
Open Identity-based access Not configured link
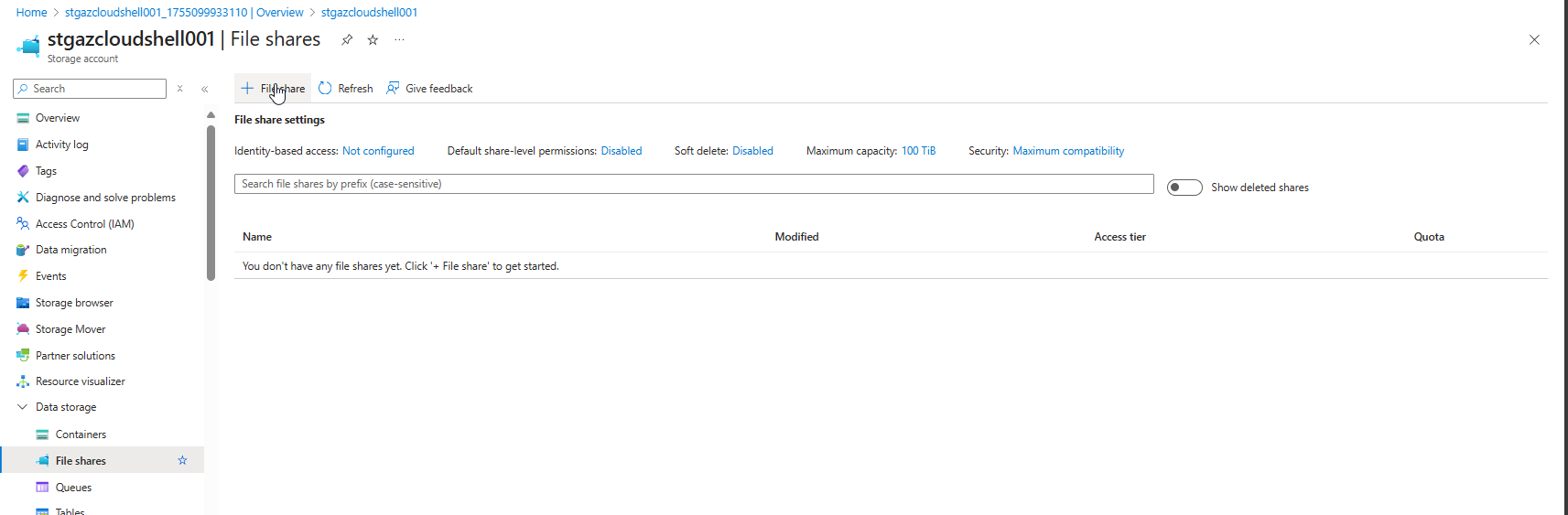(378, 151)
